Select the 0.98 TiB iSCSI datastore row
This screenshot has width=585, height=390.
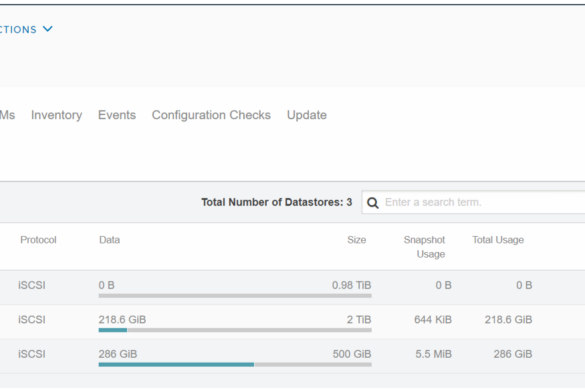[292, 287]
